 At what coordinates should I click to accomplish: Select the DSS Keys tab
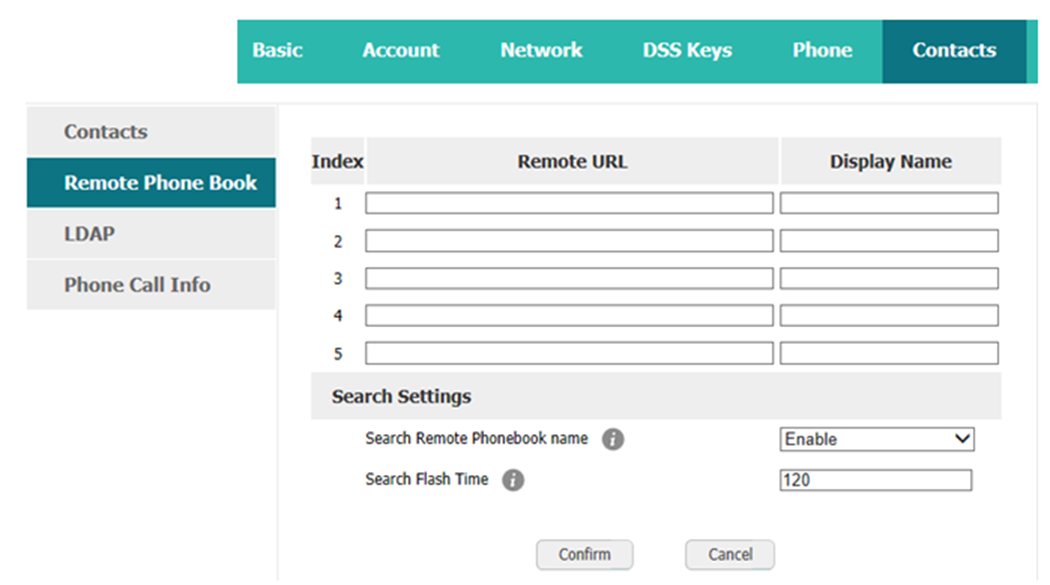[687, 51]
